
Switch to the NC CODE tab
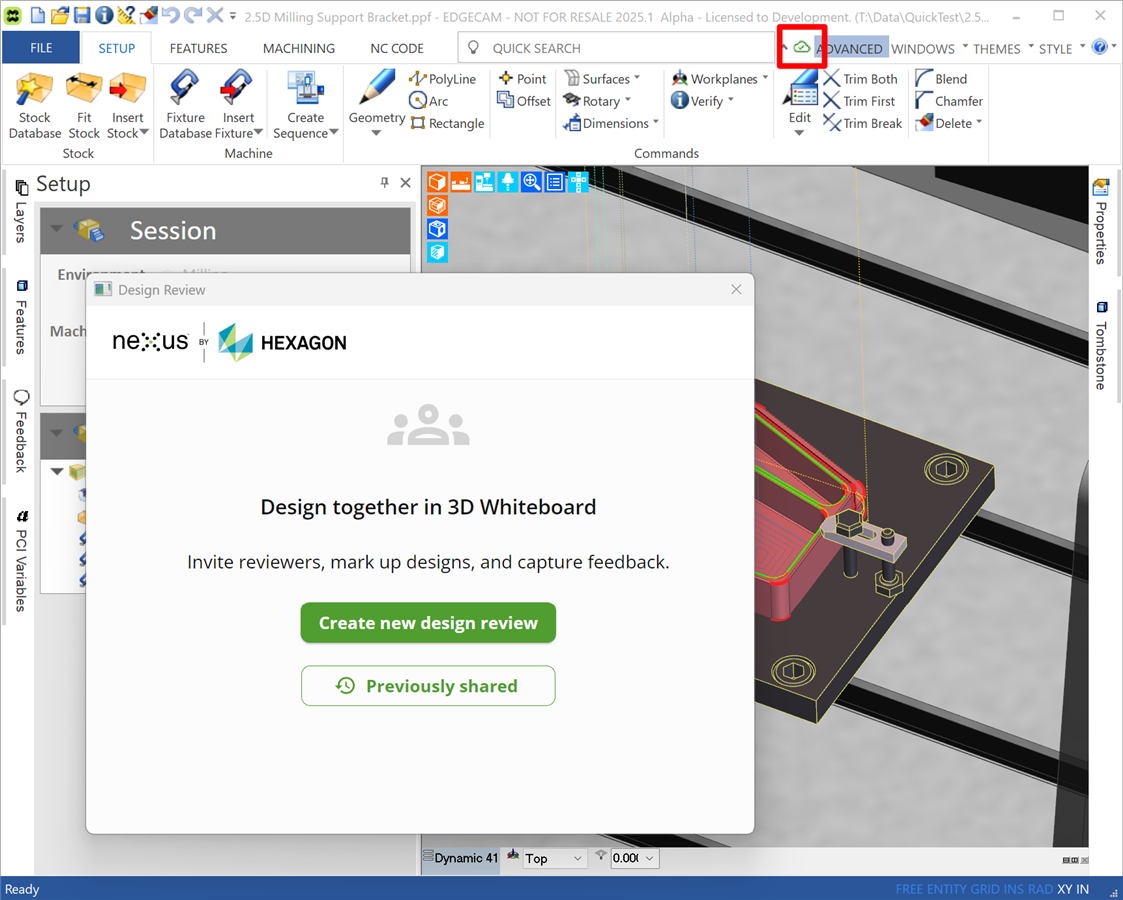tap(397, 48)
